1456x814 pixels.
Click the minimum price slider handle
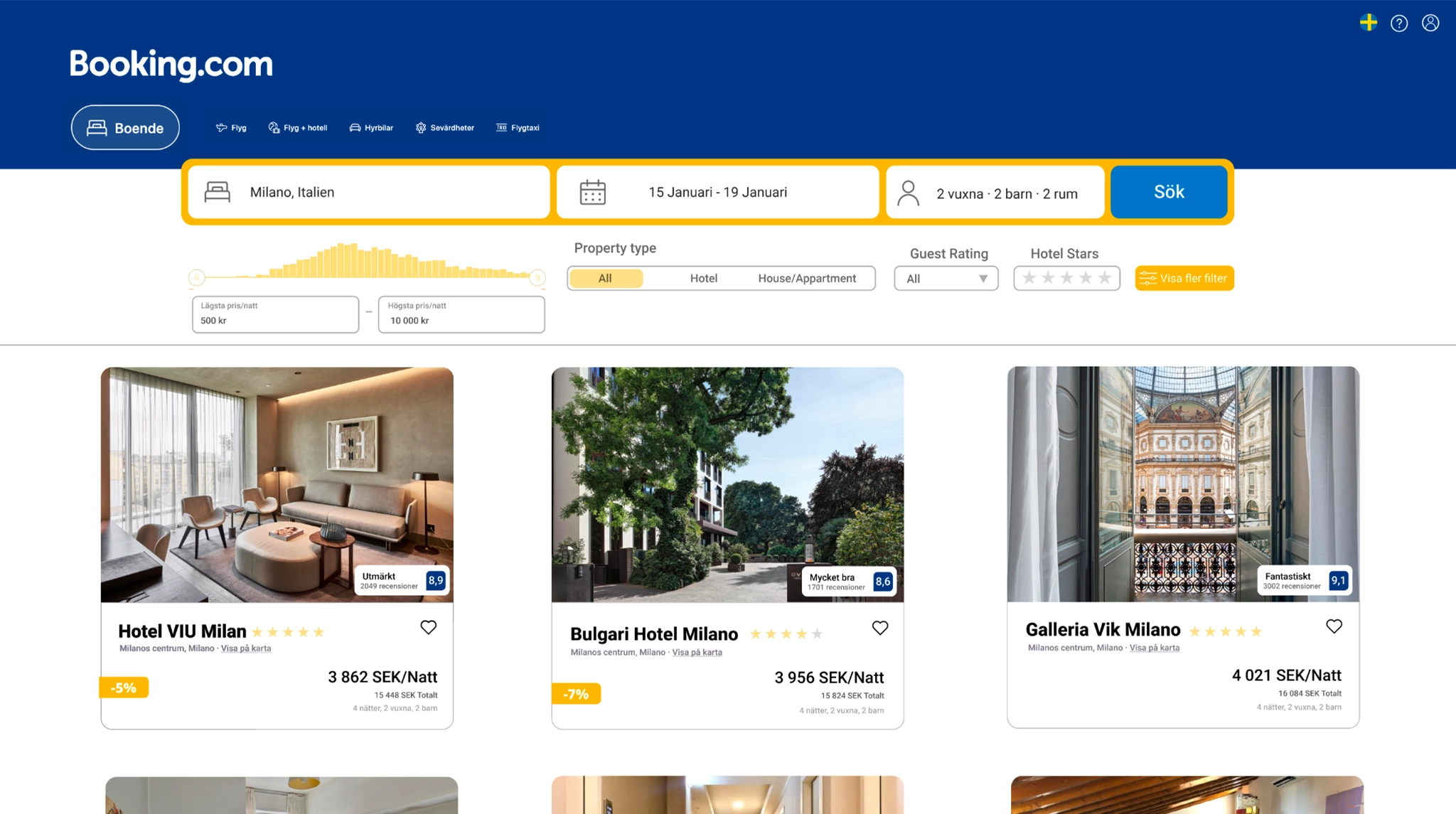pos(197,277)
